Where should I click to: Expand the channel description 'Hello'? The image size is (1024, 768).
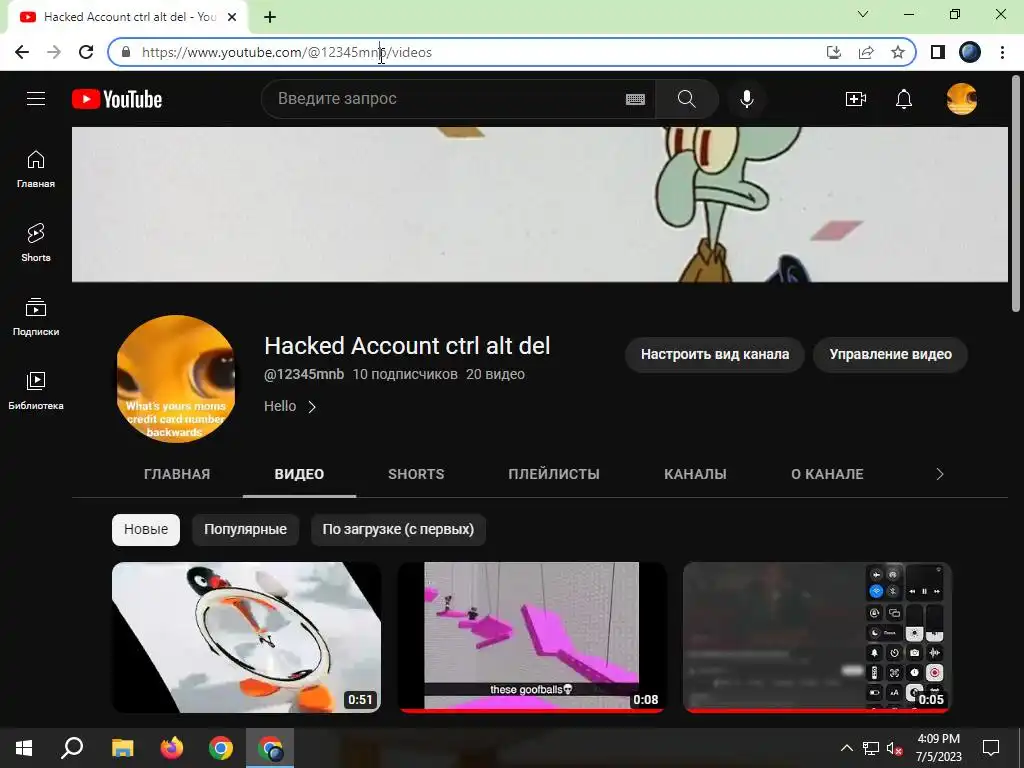click(x=291, y=406)
